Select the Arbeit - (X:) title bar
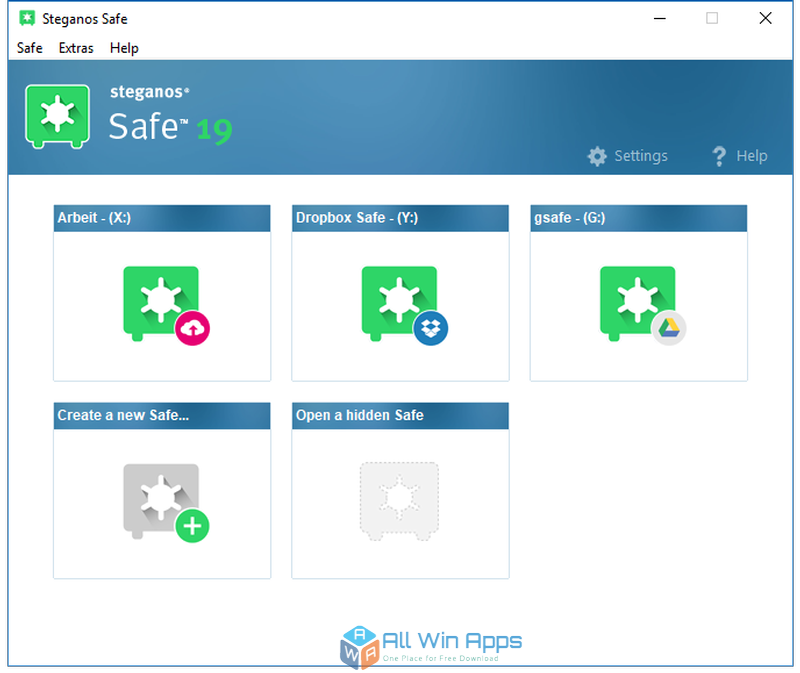This screenshot has width=800, height=673. coord(162,218)
